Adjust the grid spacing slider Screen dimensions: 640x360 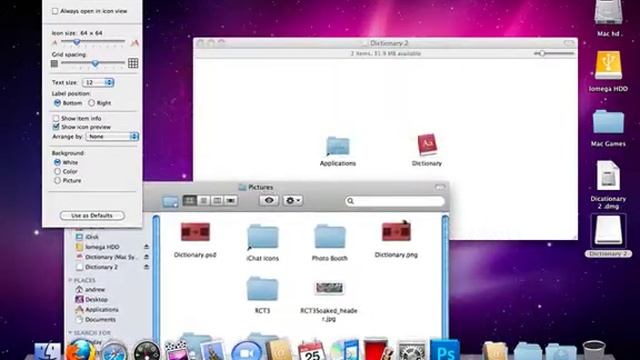coord(95,63)
